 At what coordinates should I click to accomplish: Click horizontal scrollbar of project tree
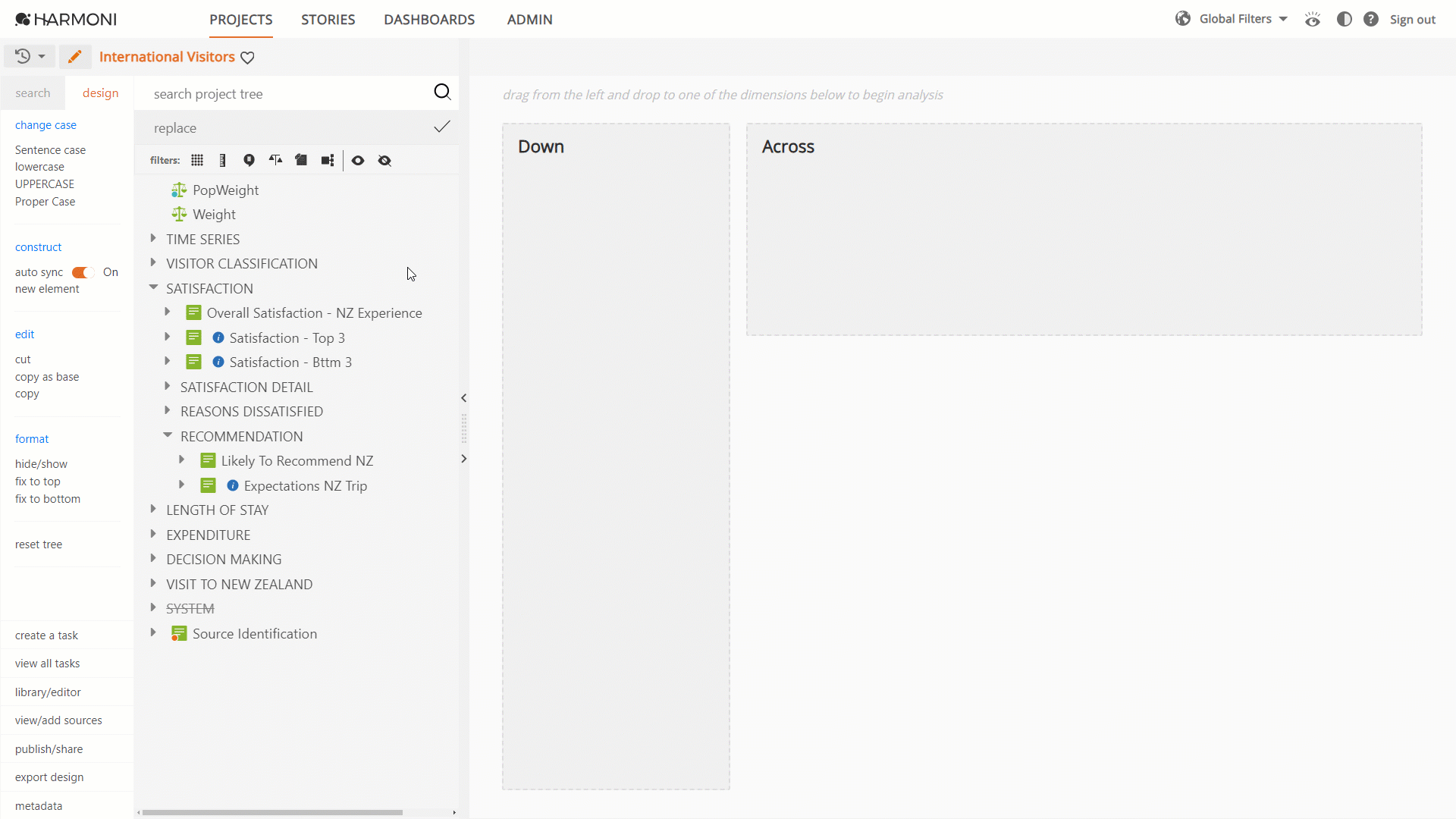coord(272,812)
